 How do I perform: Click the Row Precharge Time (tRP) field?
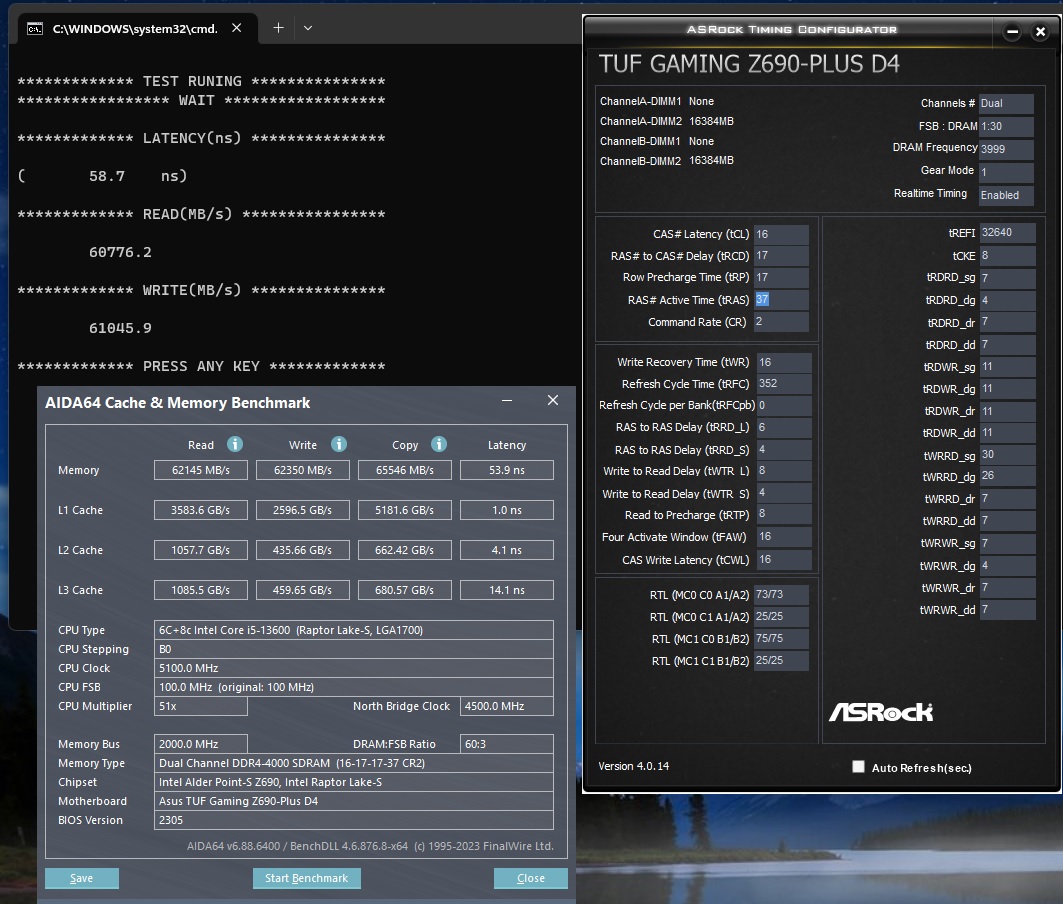point(782,277)
